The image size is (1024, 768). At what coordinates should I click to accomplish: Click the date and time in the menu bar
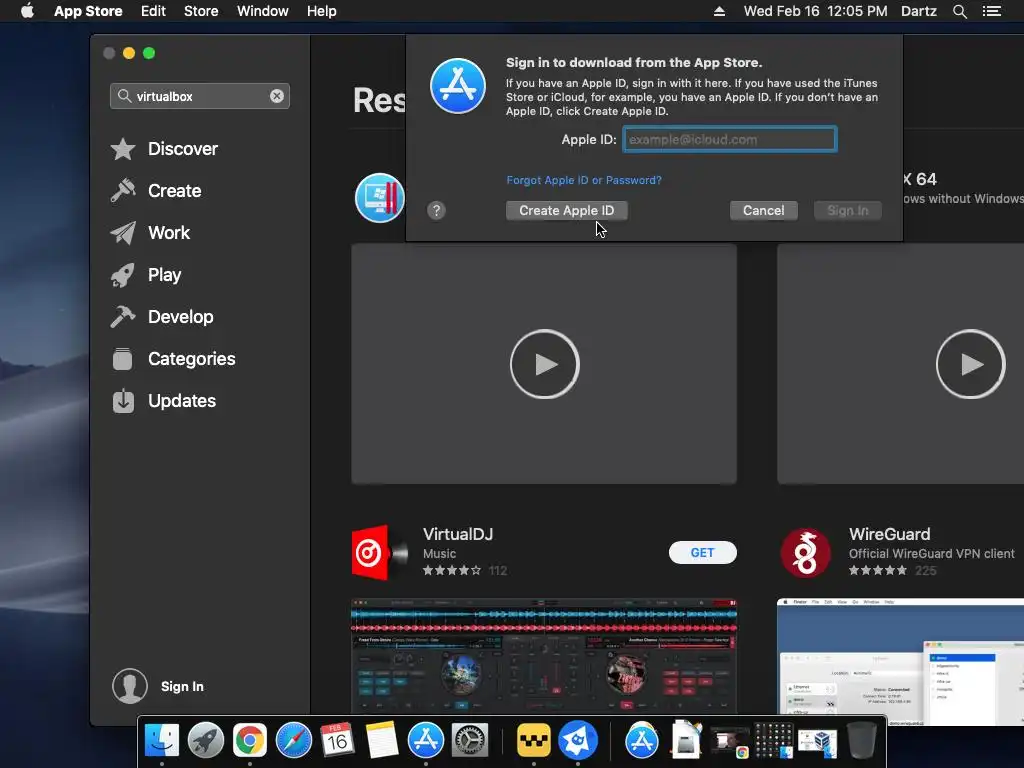(815, 11)
